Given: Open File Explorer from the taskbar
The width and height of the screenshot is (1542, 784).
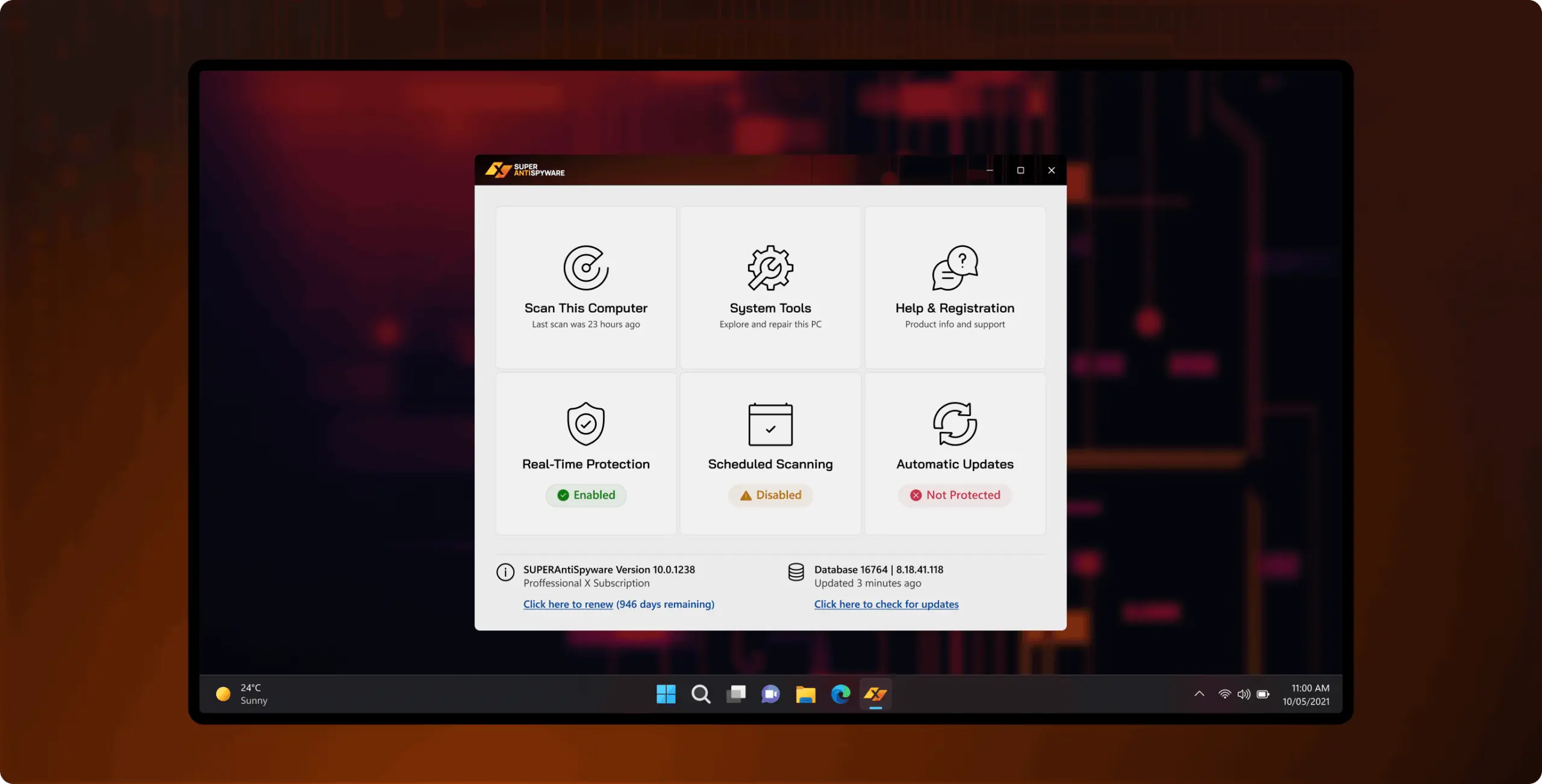Looking at the screenshot, I should coord(805,694).
